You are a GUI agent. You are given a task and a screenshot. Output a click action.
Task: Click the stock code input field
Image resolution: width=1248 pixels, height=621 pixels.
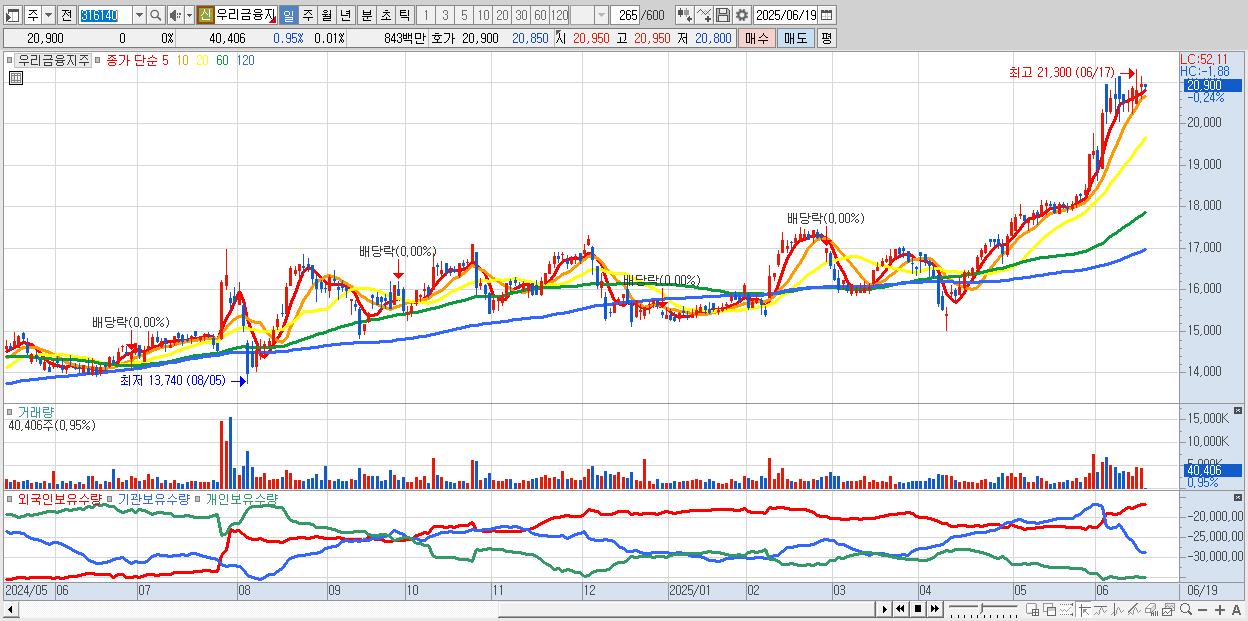click(105, 15)
